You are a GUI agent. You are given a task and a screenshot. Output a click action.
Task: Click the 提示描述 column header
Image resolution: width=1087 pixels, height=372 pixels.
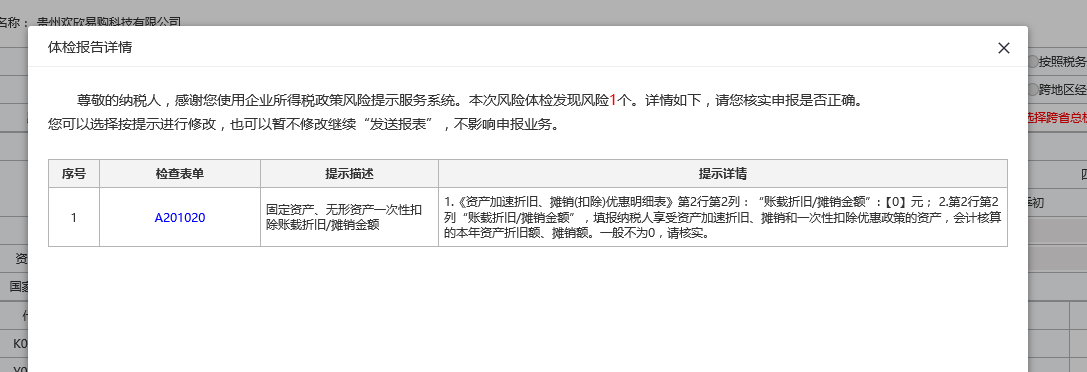tap(349, 173)
